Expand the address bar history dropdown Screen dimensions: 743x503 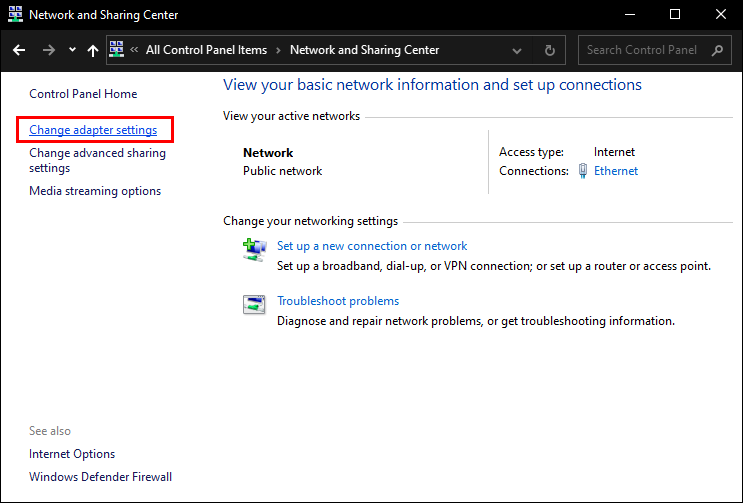516,50
